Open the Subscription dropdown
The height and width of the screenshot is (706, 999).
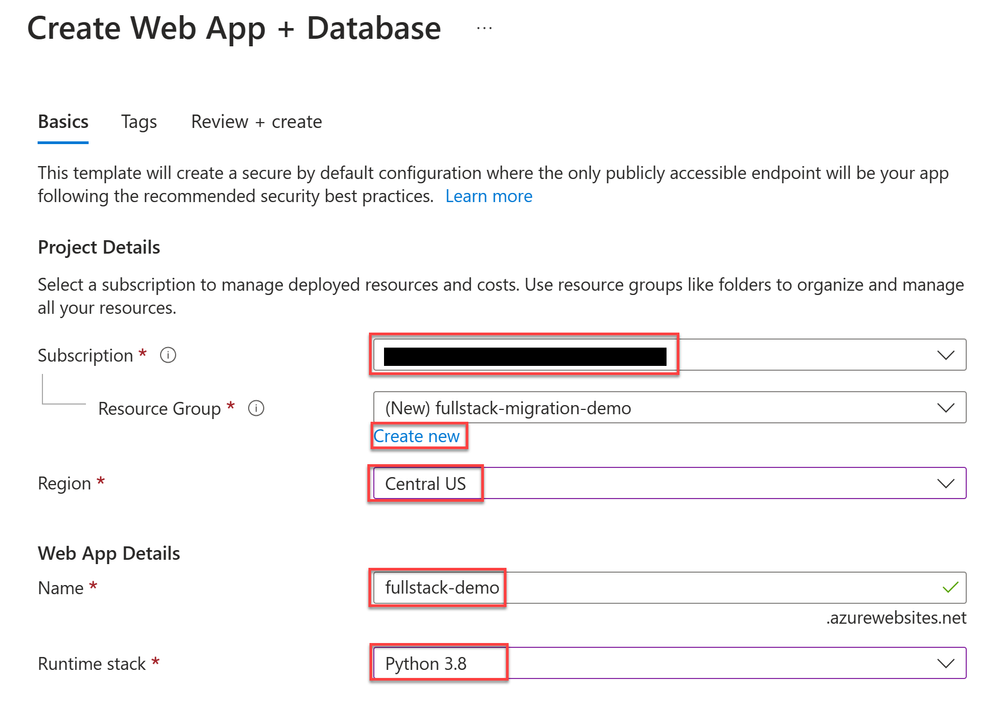670,355
